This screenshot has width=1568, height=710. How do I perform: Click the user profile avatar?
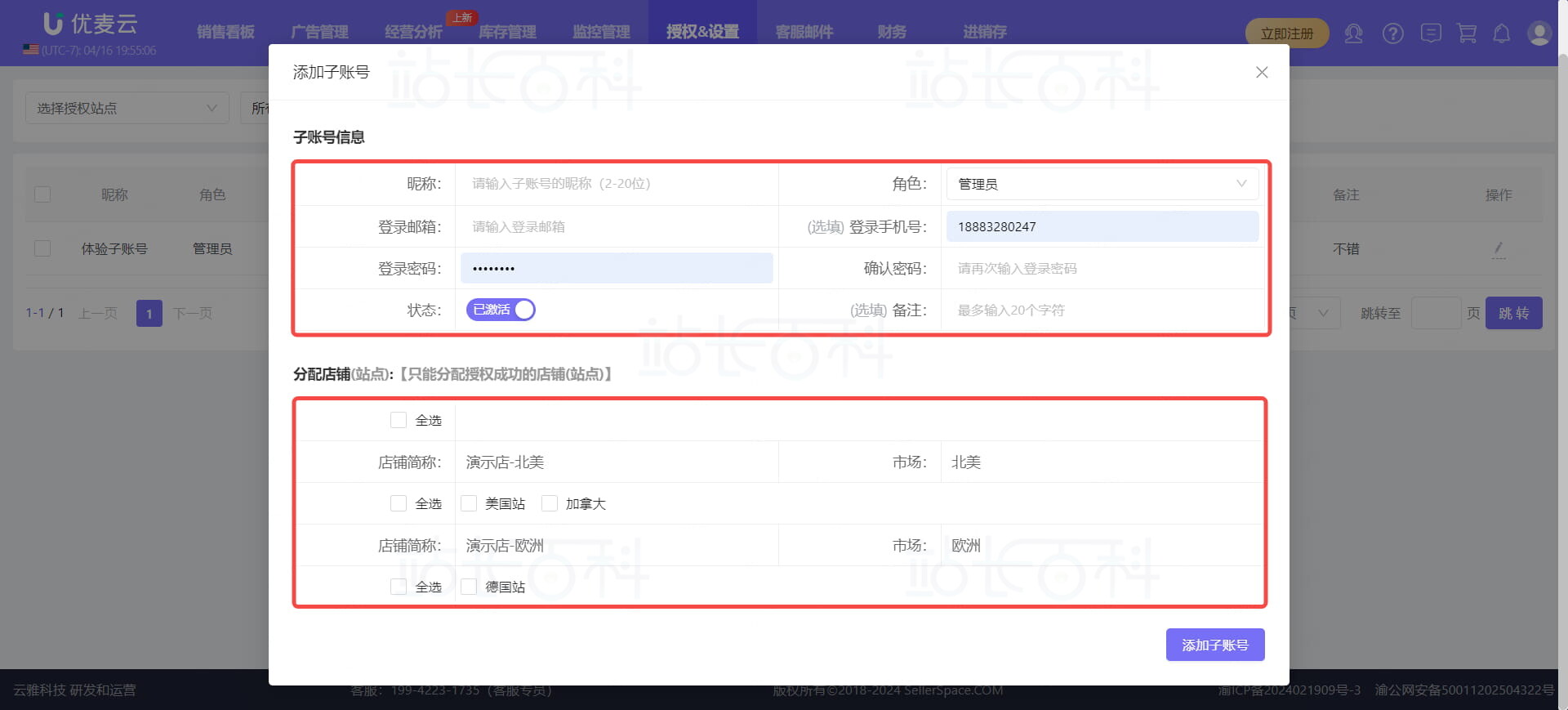(x=1539, y=33)
